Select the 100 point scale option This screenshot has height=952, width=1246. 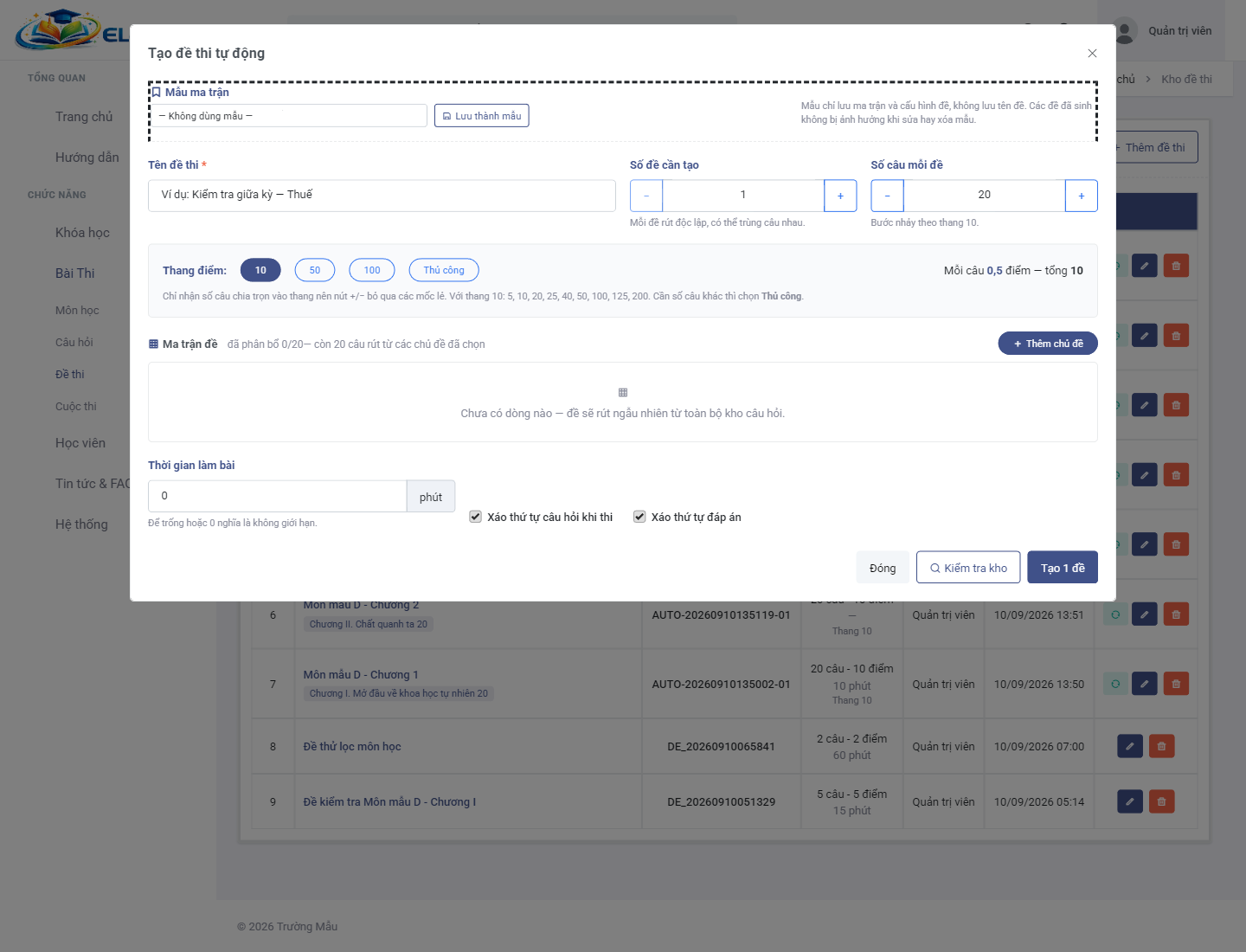[372, 270]
